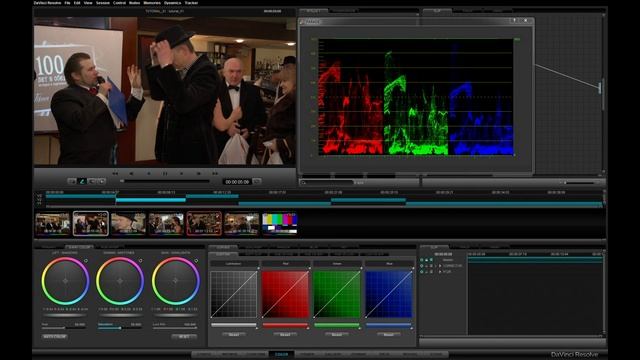The image size is (640, 360).
Task: Click the fast forward transport button
Action: pyautogui.click(x=215, y=173)
